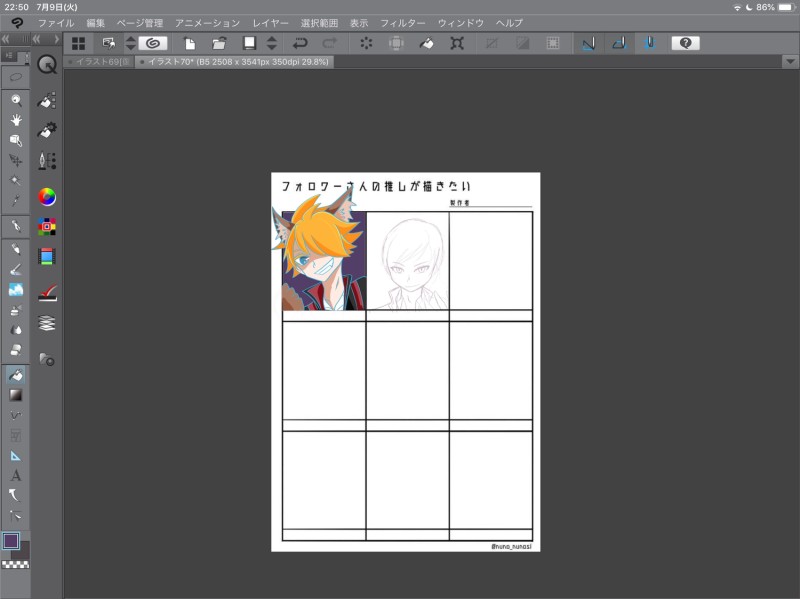
Task: Toggle Snap to Ruler
Action: [x=588, y=43]
